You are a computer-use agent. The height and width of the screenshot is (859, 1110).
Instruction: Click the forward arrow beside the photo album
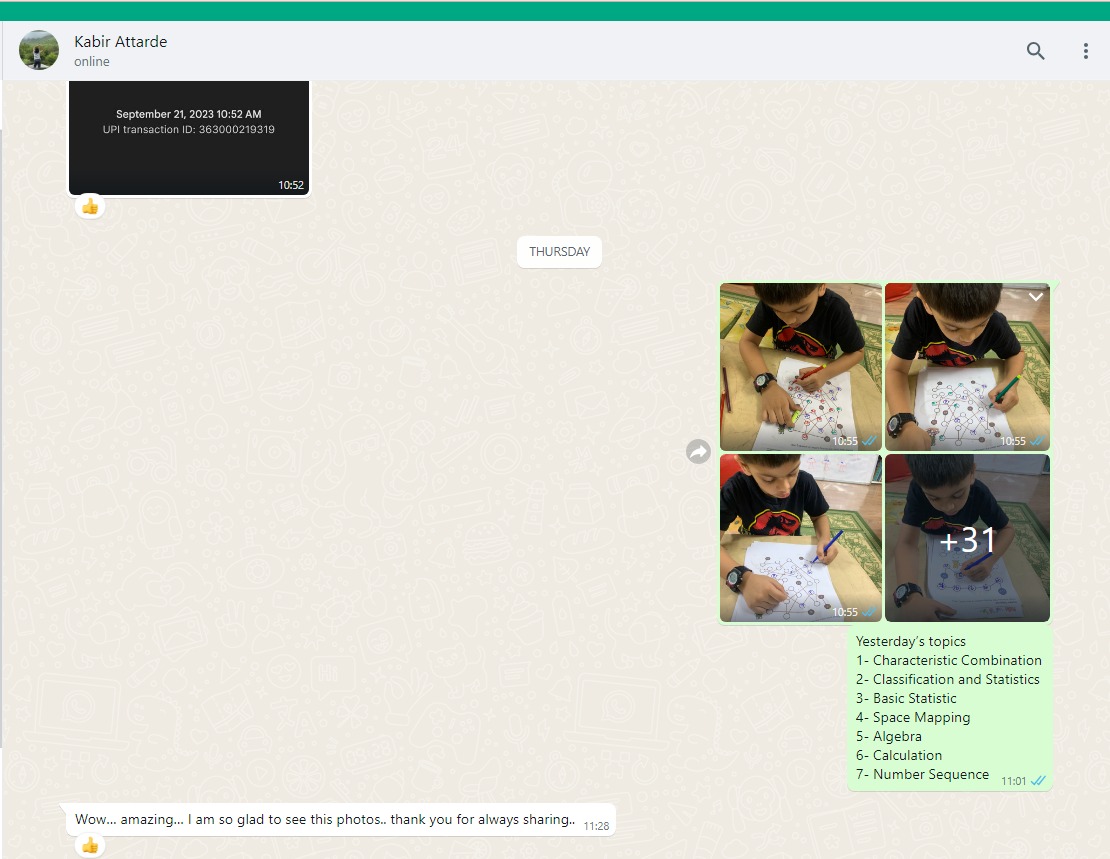tap(698, 452)
